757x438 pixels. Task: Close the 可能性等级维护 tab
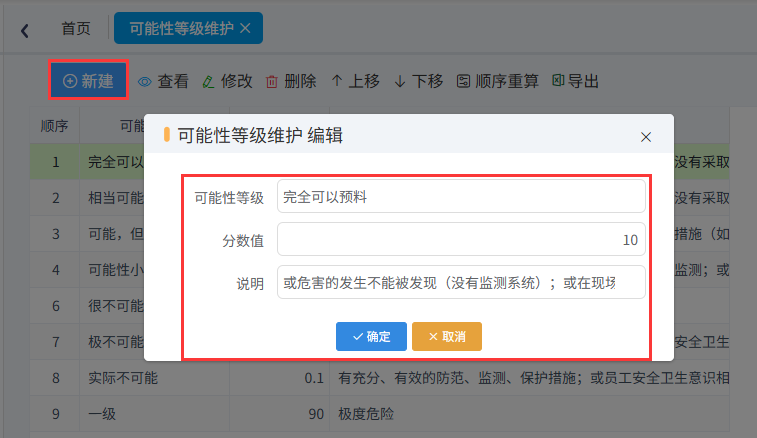(245, 28)
